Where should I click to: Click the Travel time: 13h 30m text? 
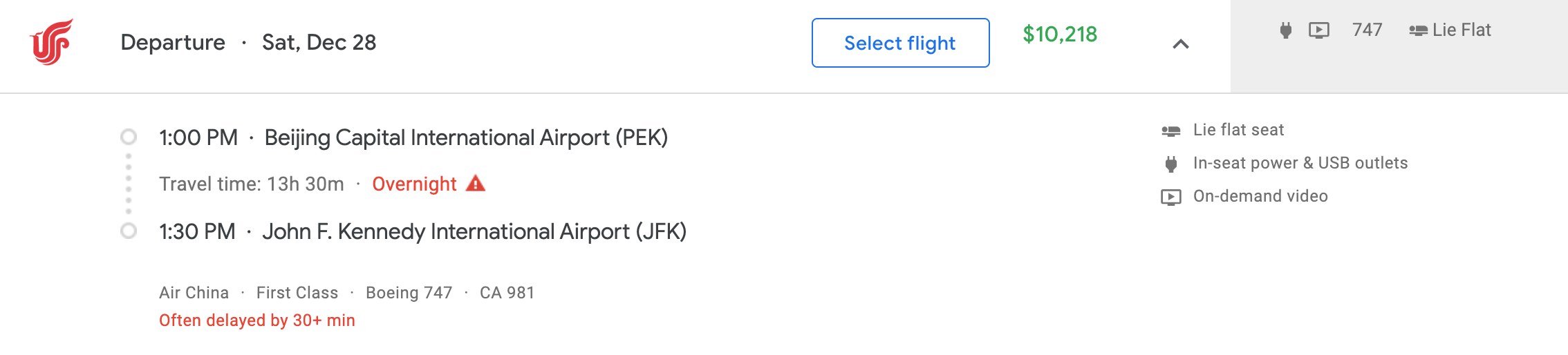tap(252, 184)
